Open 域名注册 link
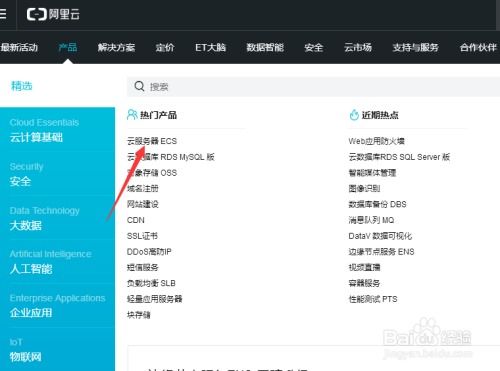 point(143,188)
